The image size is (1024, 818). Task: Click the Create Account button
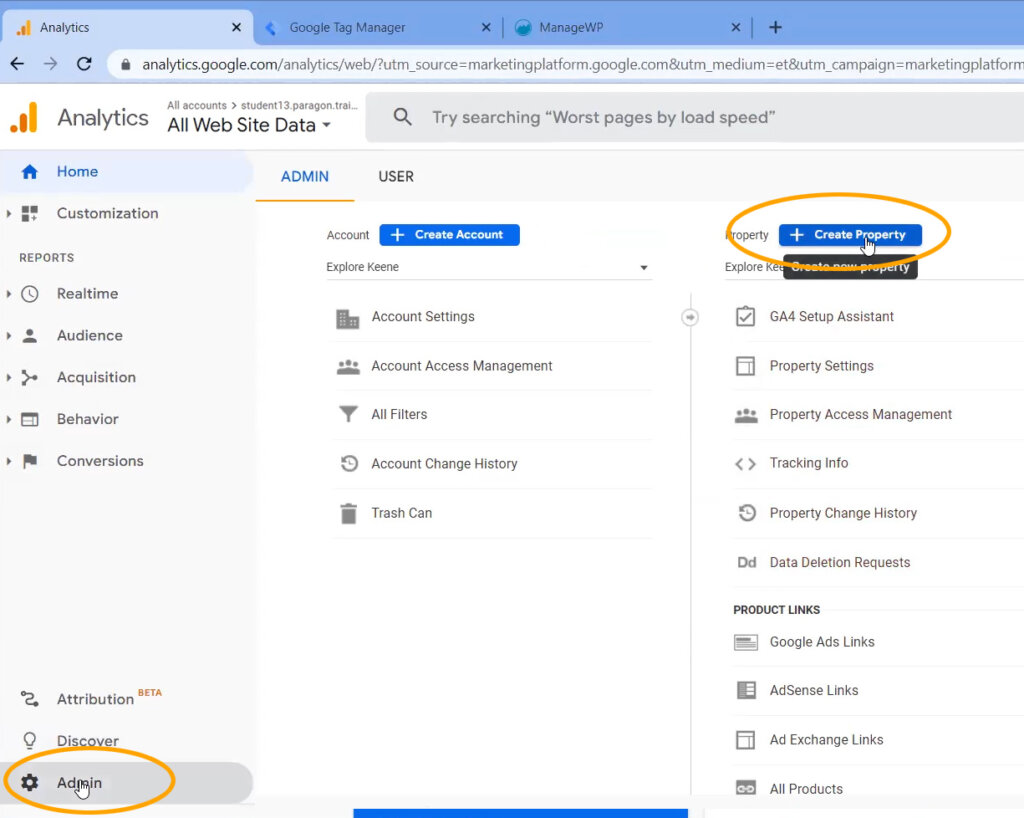coord(449,235)
